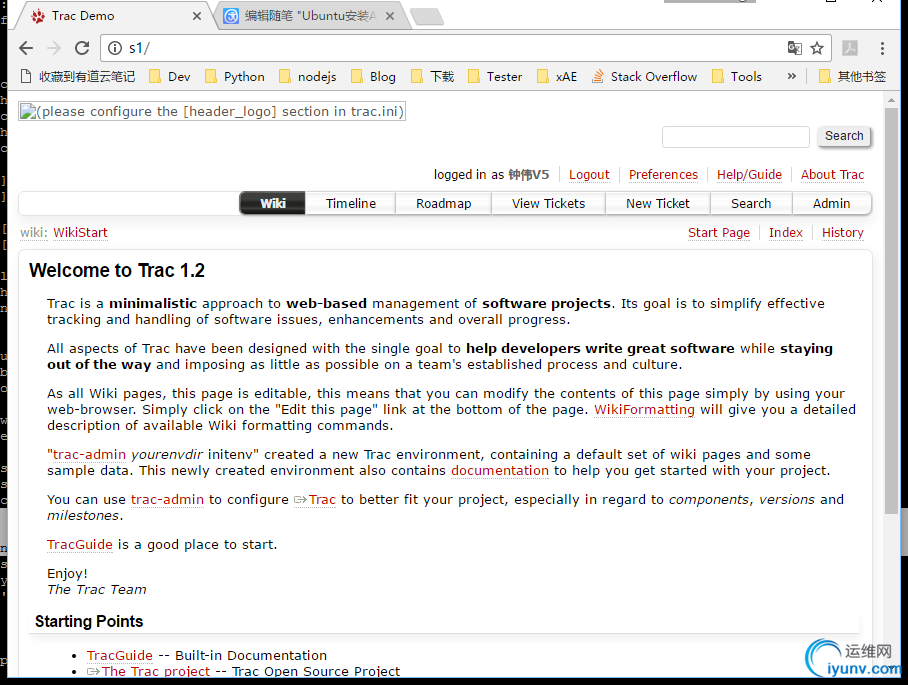This screenshot has height=685, width=908.
Task: Click trac-admin link in 'You can use' sentence
Action: [x=167, y=499]
